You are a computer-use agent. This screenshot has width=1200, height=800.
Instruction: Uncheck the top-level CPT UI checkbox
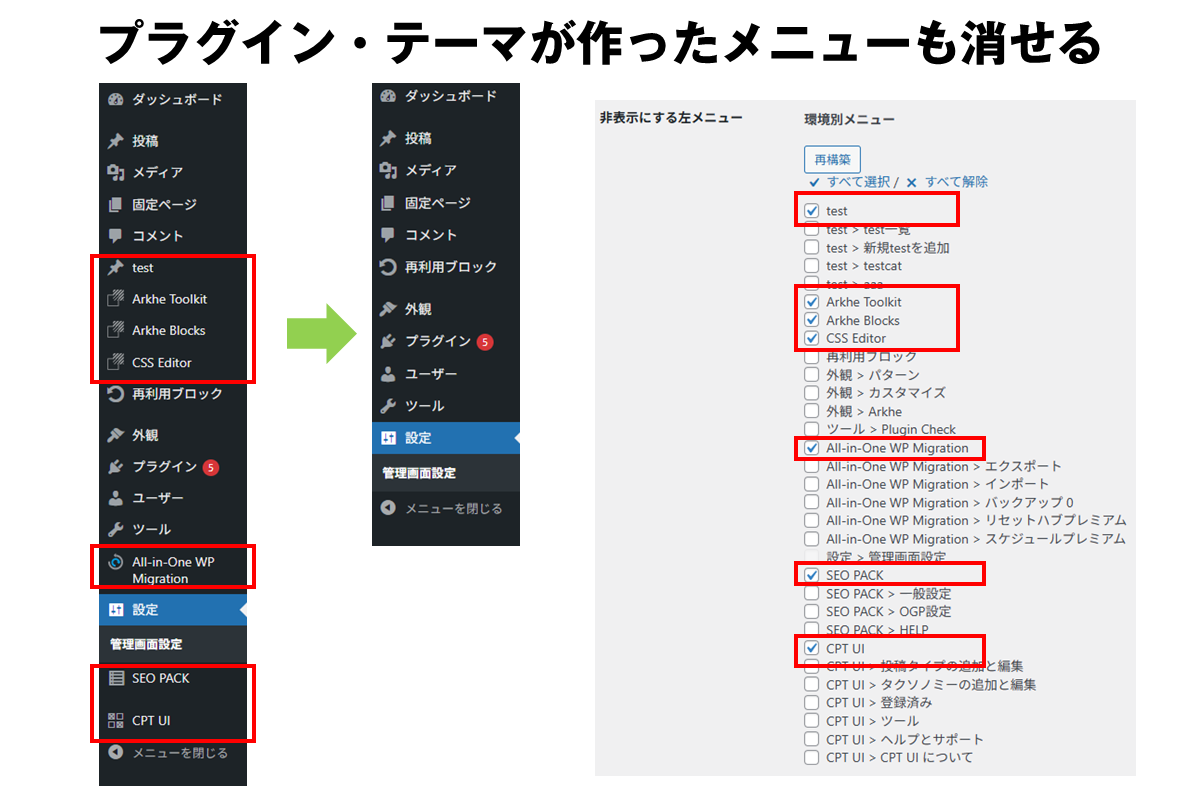point(812,648)
